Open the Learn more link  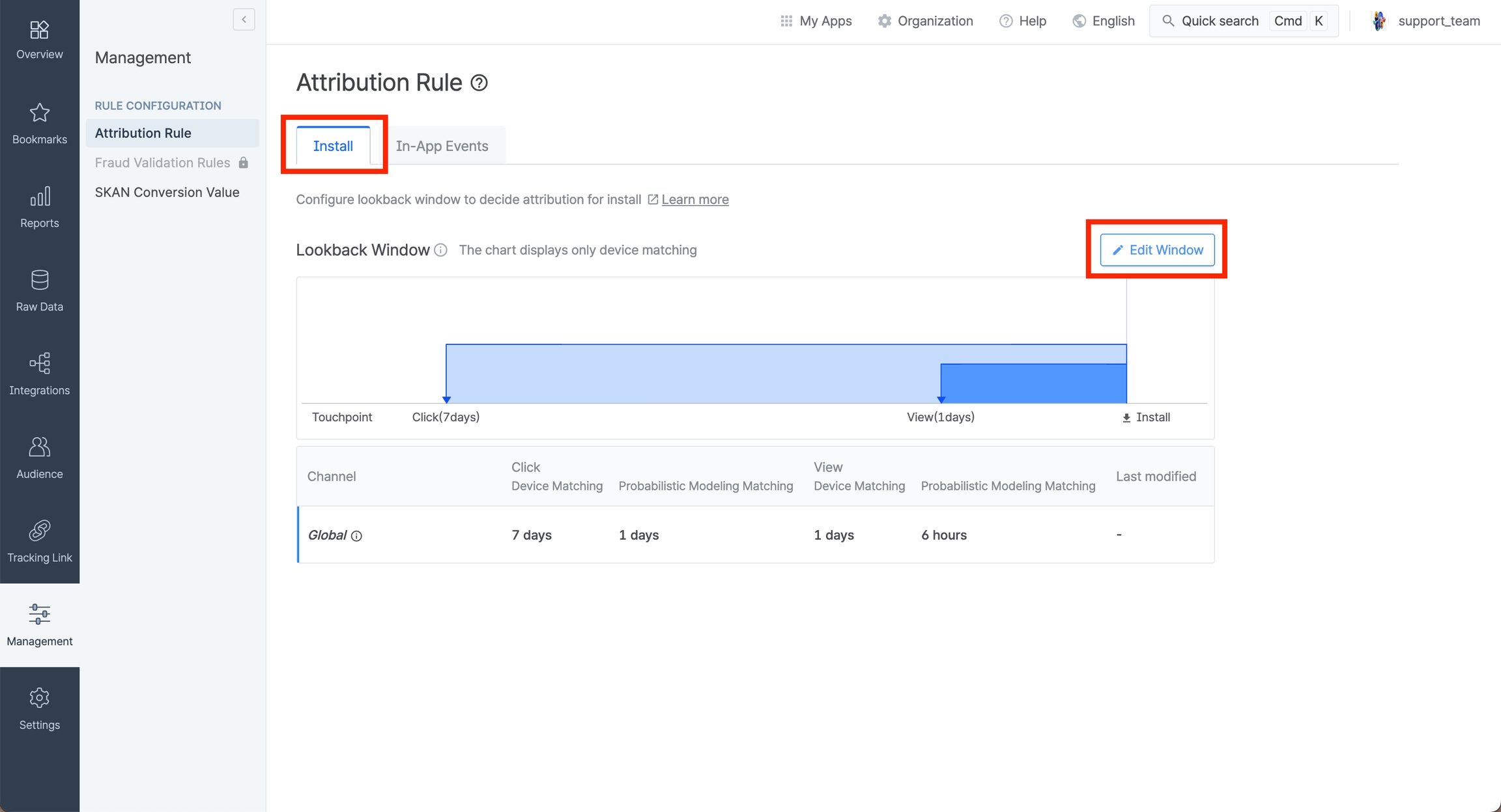coord(694,200)
